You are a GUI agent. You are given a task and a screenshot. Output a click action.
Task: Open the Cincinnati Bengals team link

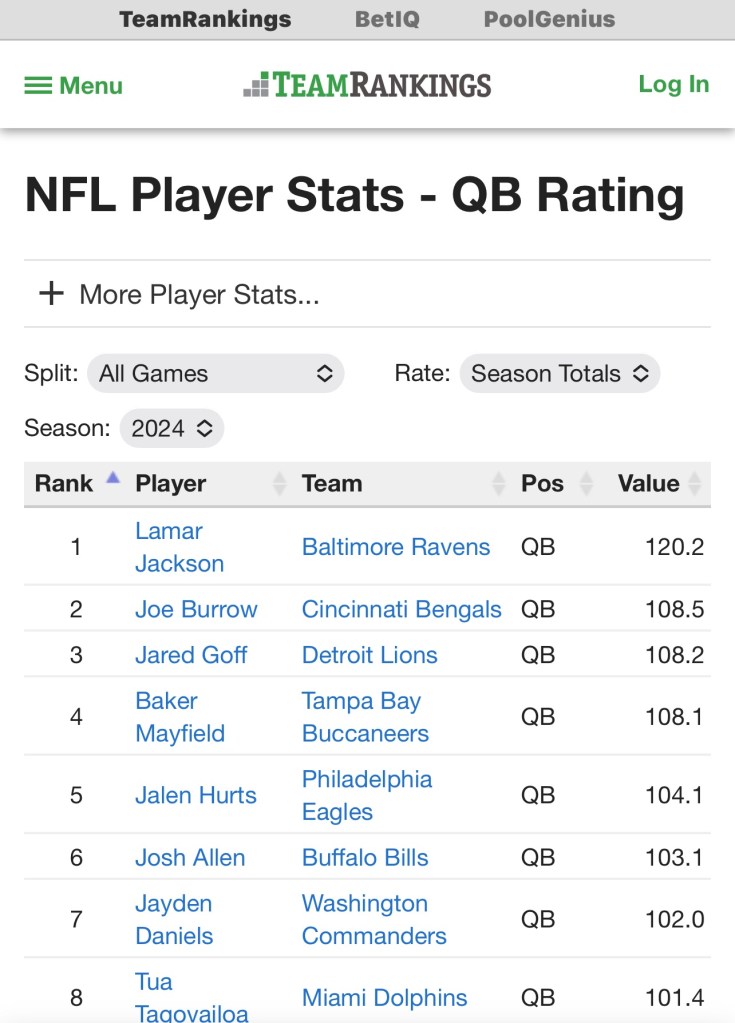(401, 609)
